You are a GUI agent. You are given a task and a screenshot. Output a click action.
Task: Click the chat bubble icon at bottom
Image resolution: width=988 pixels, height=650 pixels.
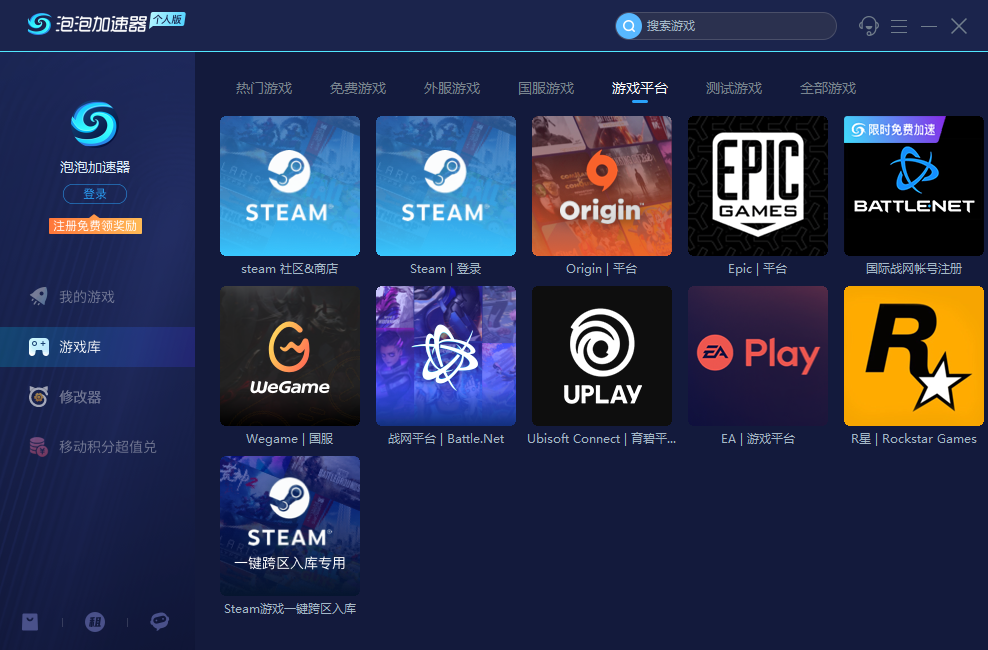159,622
